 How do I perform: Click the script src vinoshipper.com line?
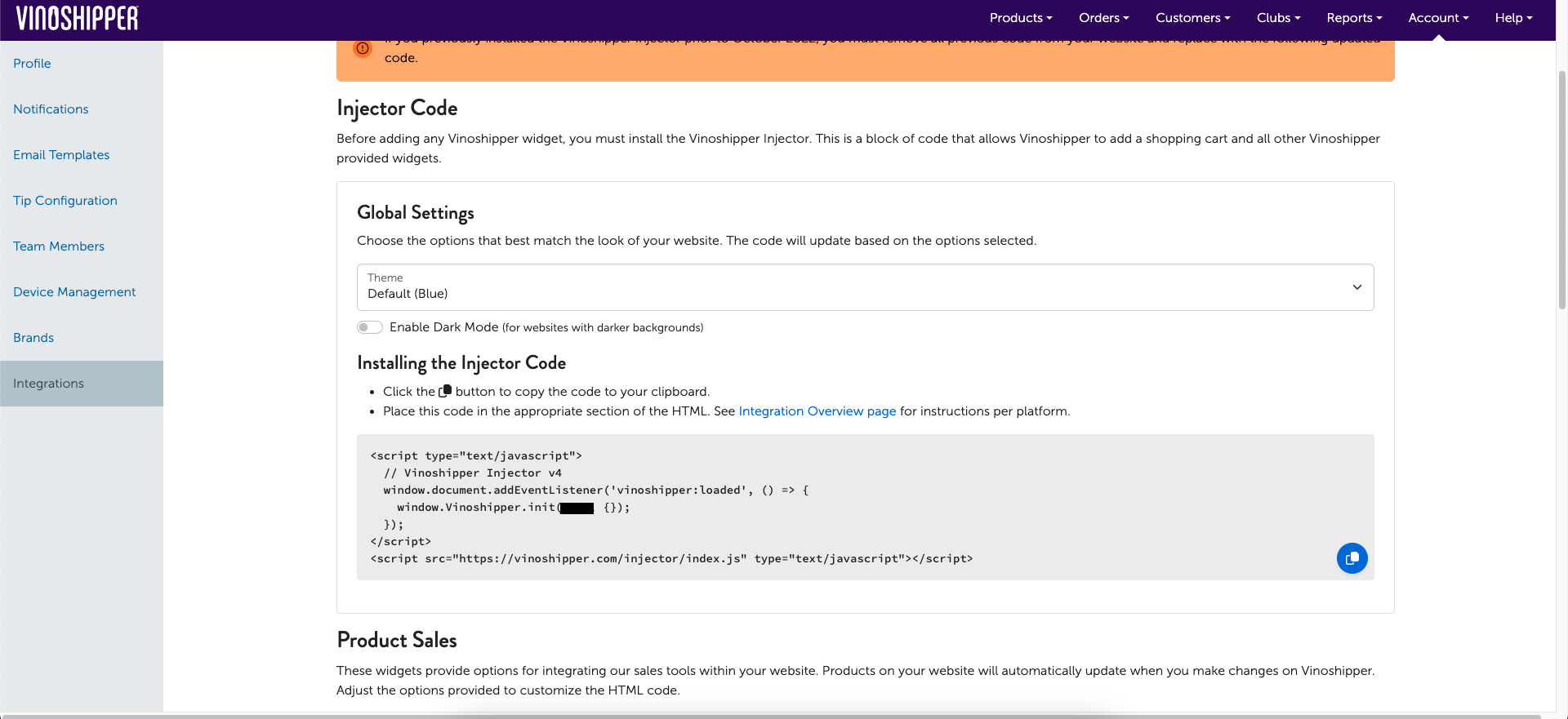pos(671,559)
